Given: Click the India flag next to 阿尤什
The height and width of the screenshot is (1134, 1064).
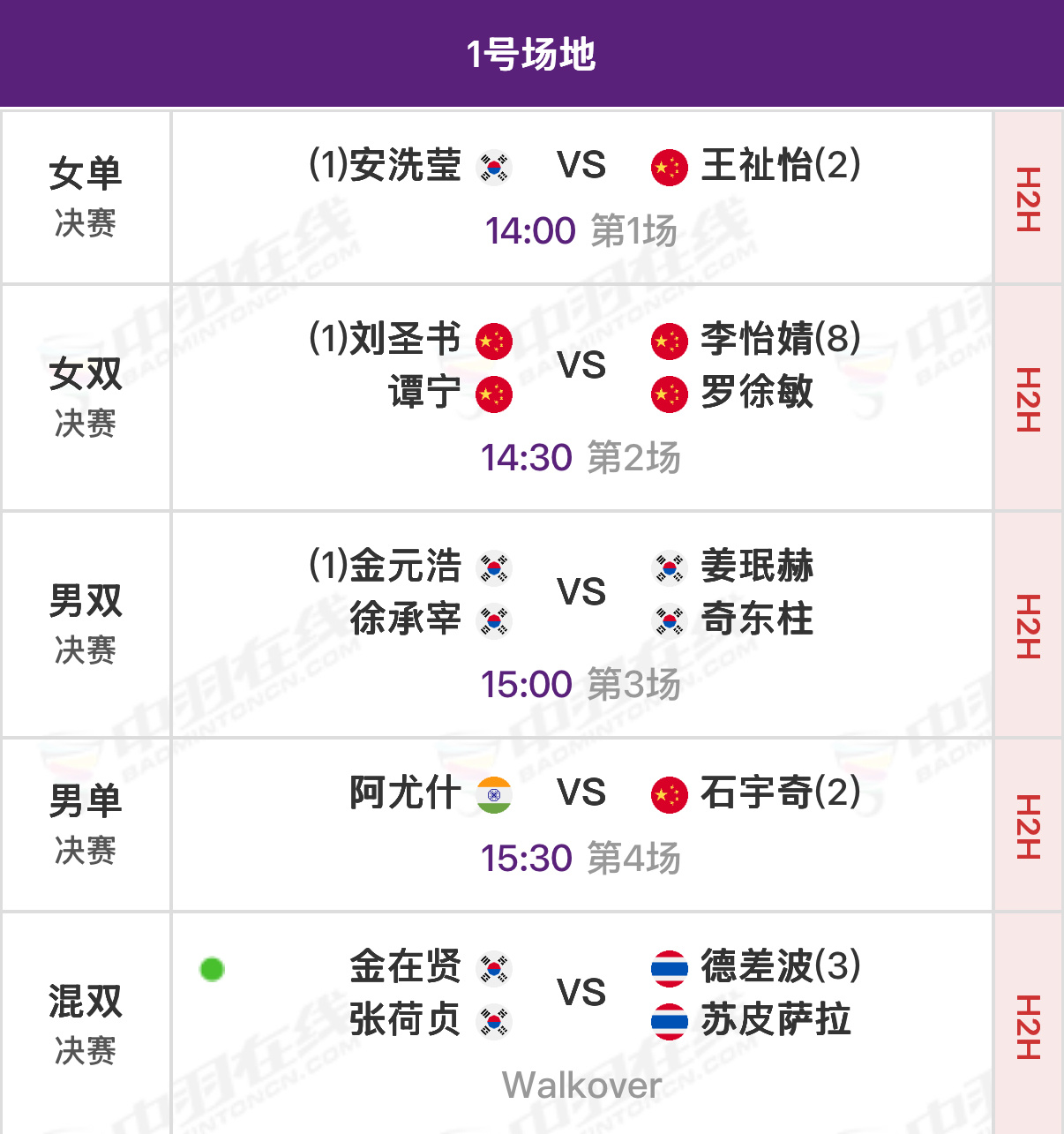Looking at the screenshot, I should (493, 794).
